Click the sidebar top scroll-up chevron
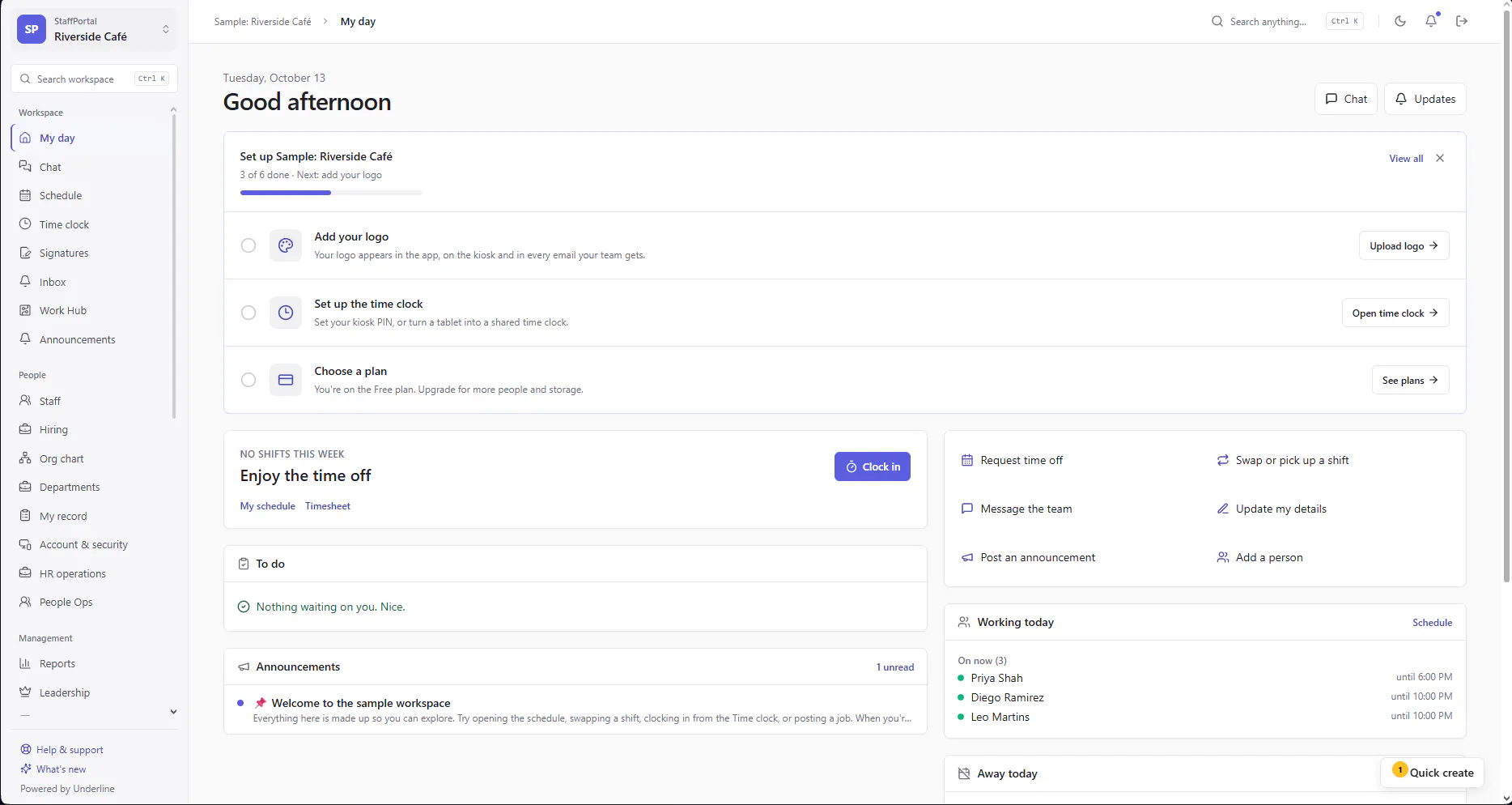The image size is (1512, 805). pos(173,110)
